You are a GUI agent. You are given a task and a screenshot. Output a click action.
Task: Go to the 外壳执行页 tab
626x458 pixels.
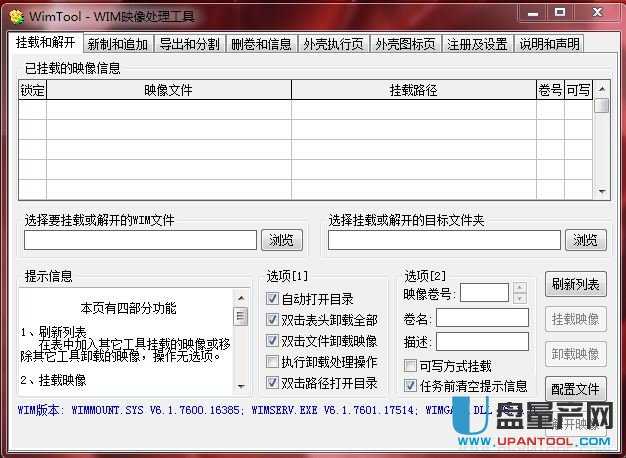click(334, 44)
